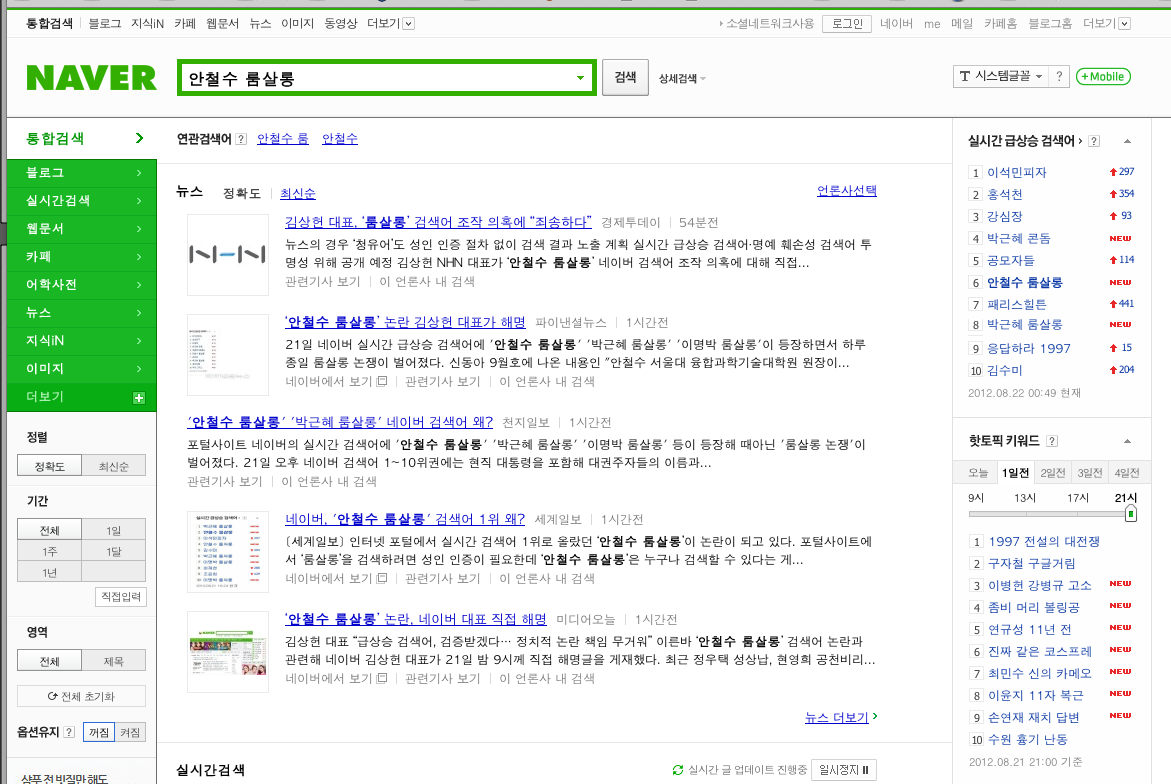Open hot topic 구자철 구글거림
Screen dimensions: 1171x784
[1032, 564]
